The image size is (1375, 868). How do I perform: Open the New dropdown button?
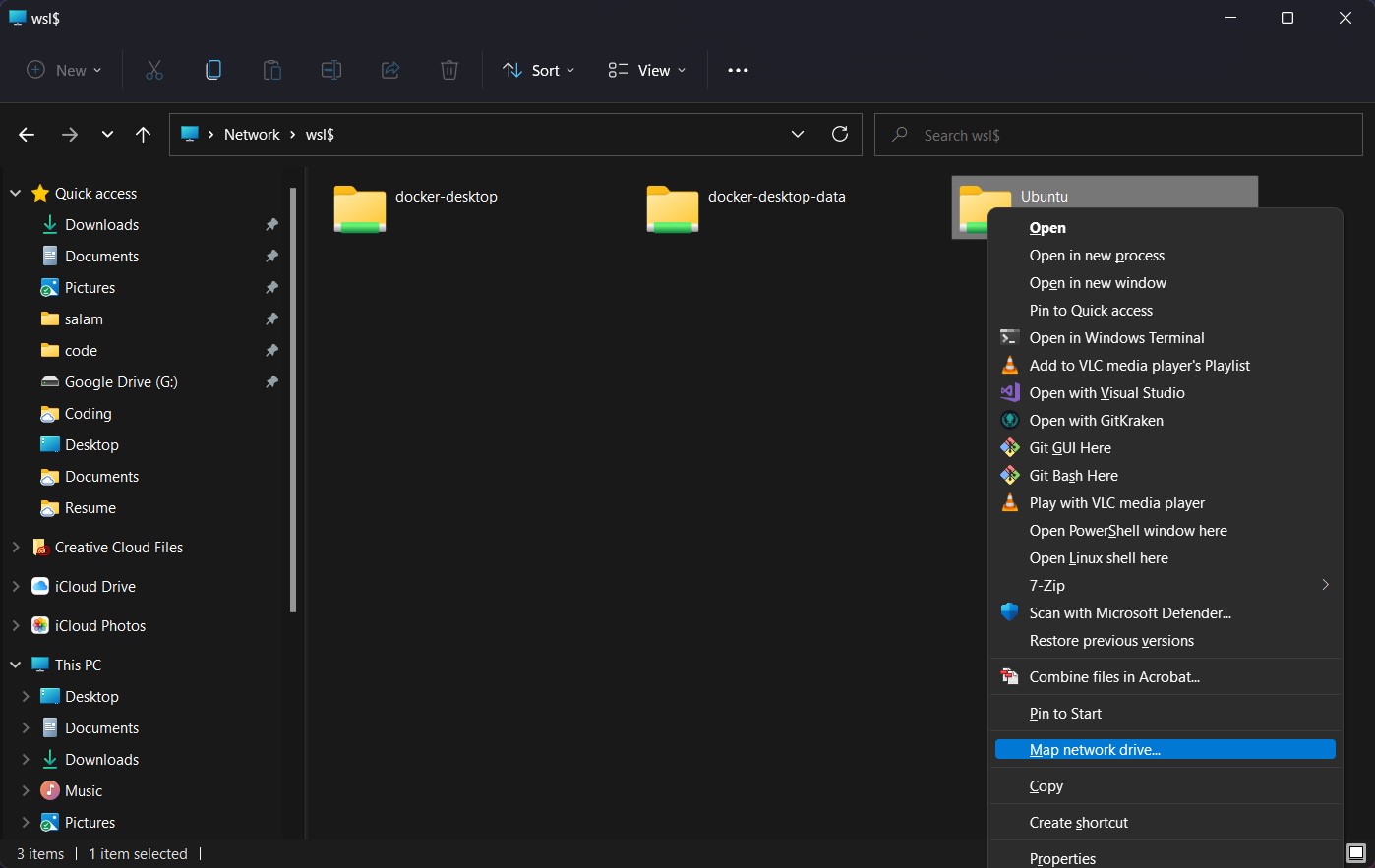point(64,70)
